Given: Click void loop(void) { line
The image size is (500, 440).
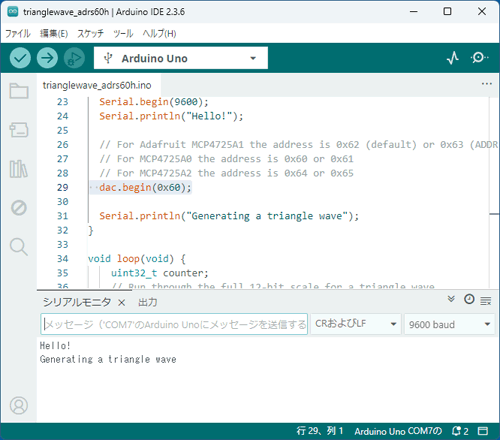Looking at the screenshot, I should (137, 259).
